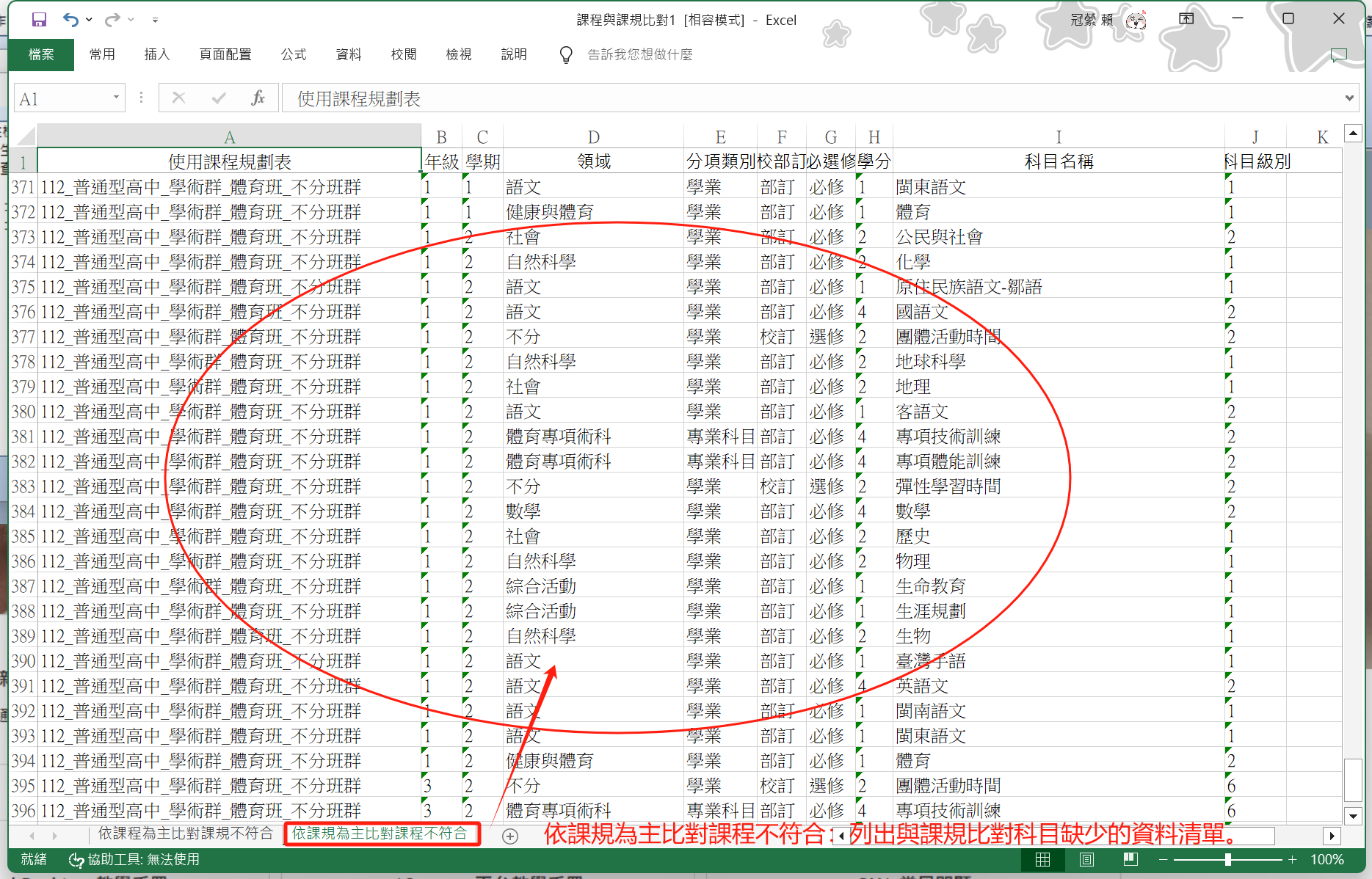Click the 領域 header cell
This screenshot has height=879, width=1372.
(x=593, y=161)
